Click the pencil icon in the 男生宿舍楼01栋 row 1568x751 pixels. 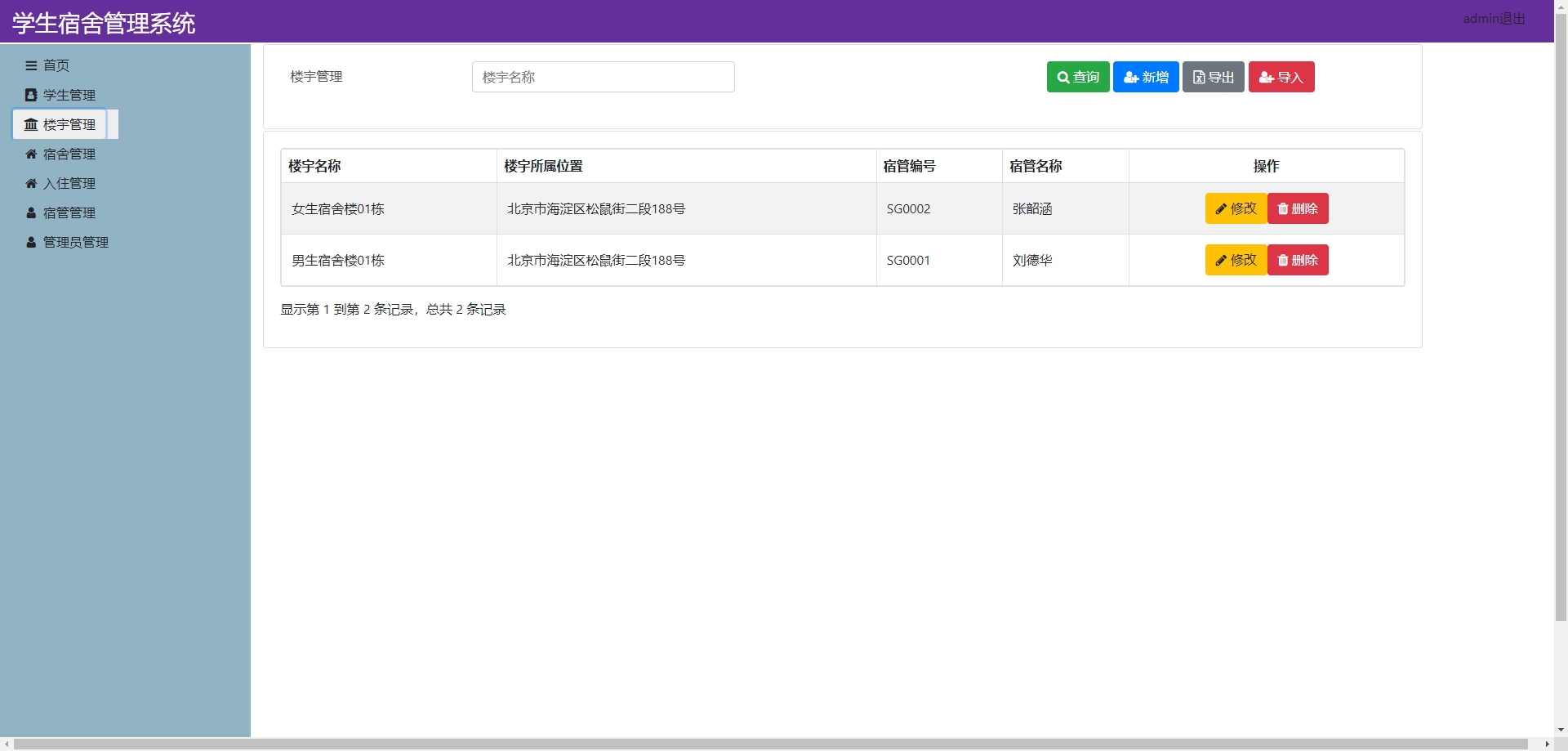[1221, 260]
